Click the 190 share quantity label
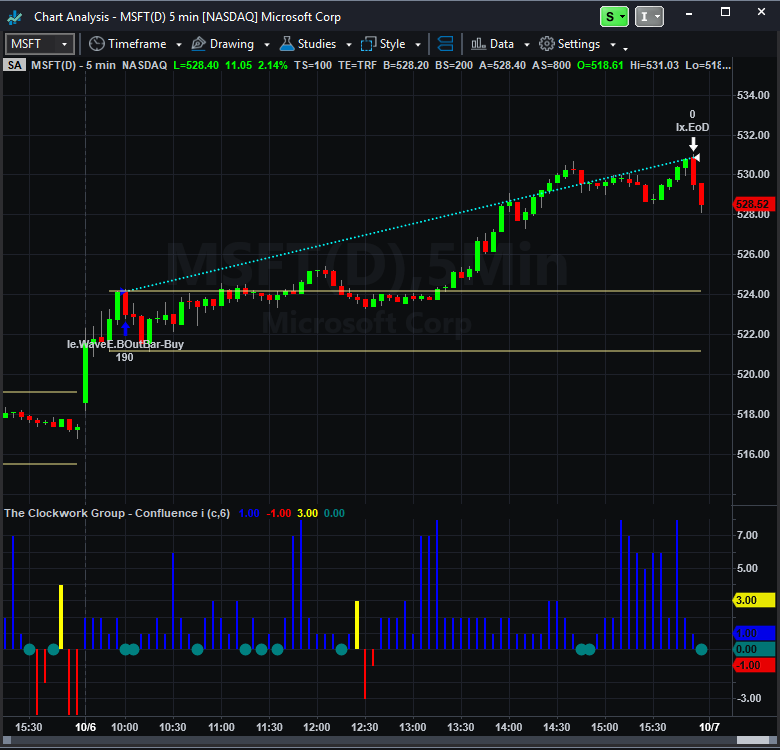 (124, 357)
